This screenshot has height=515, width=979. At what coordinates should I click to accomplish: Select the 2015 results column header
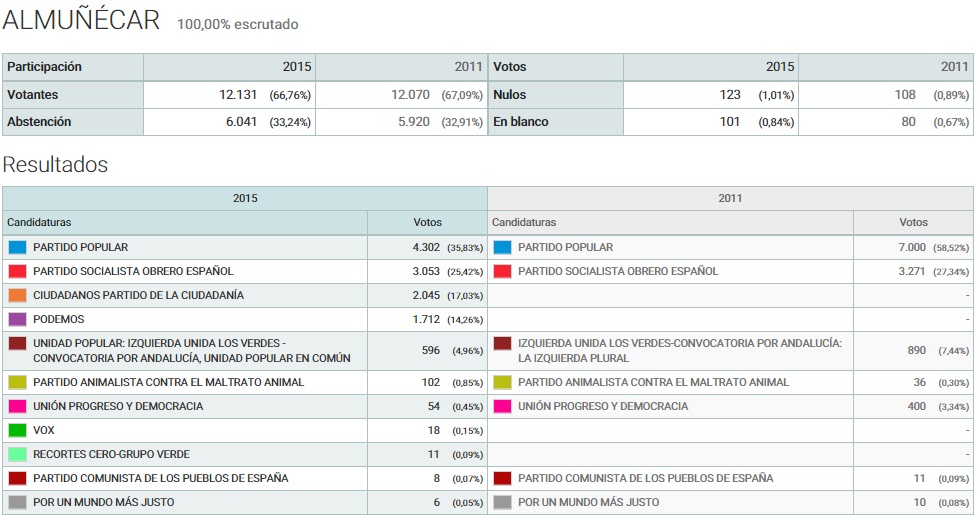point(245,198)
